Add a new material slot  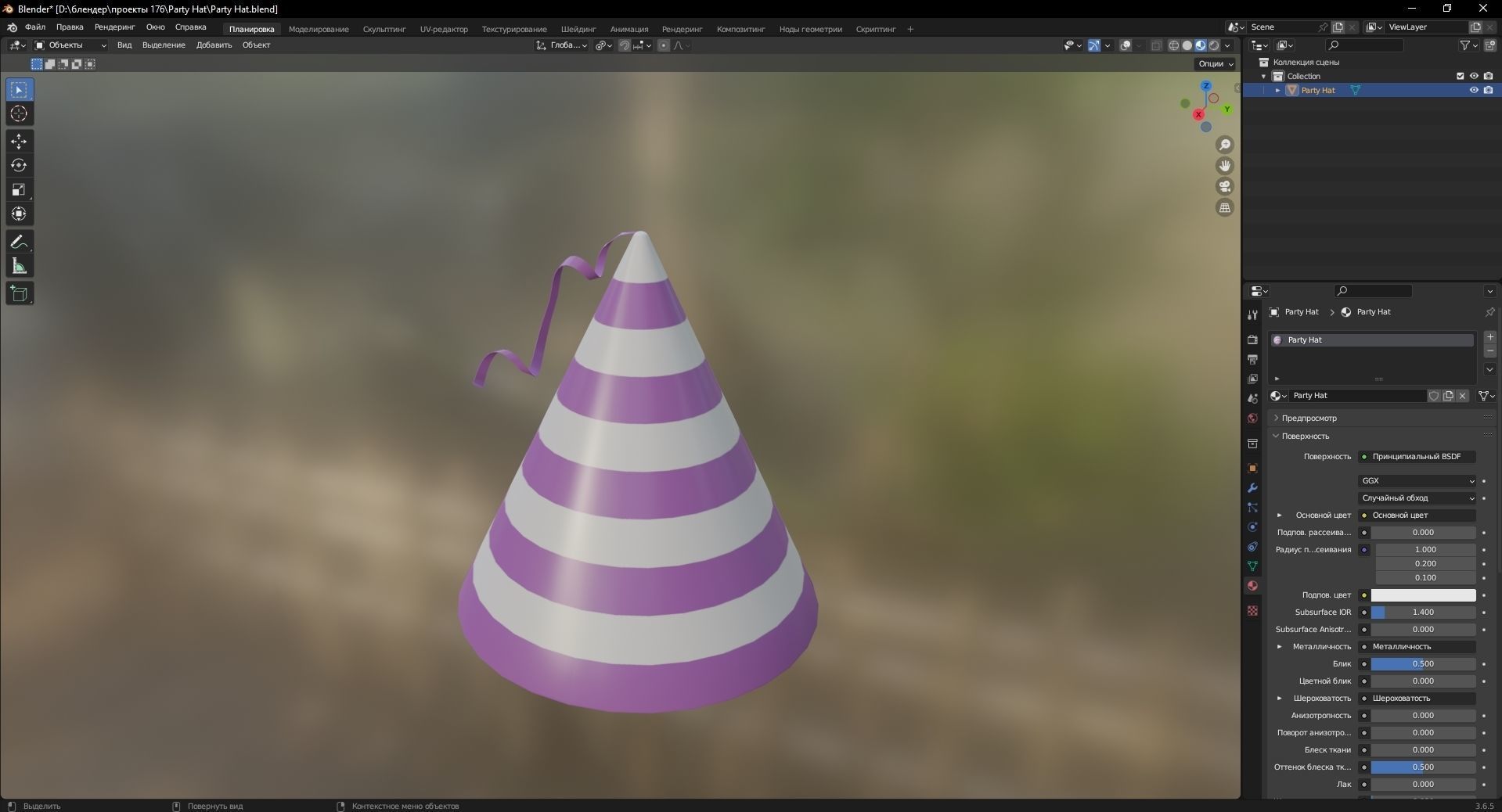click(1490, 337)
